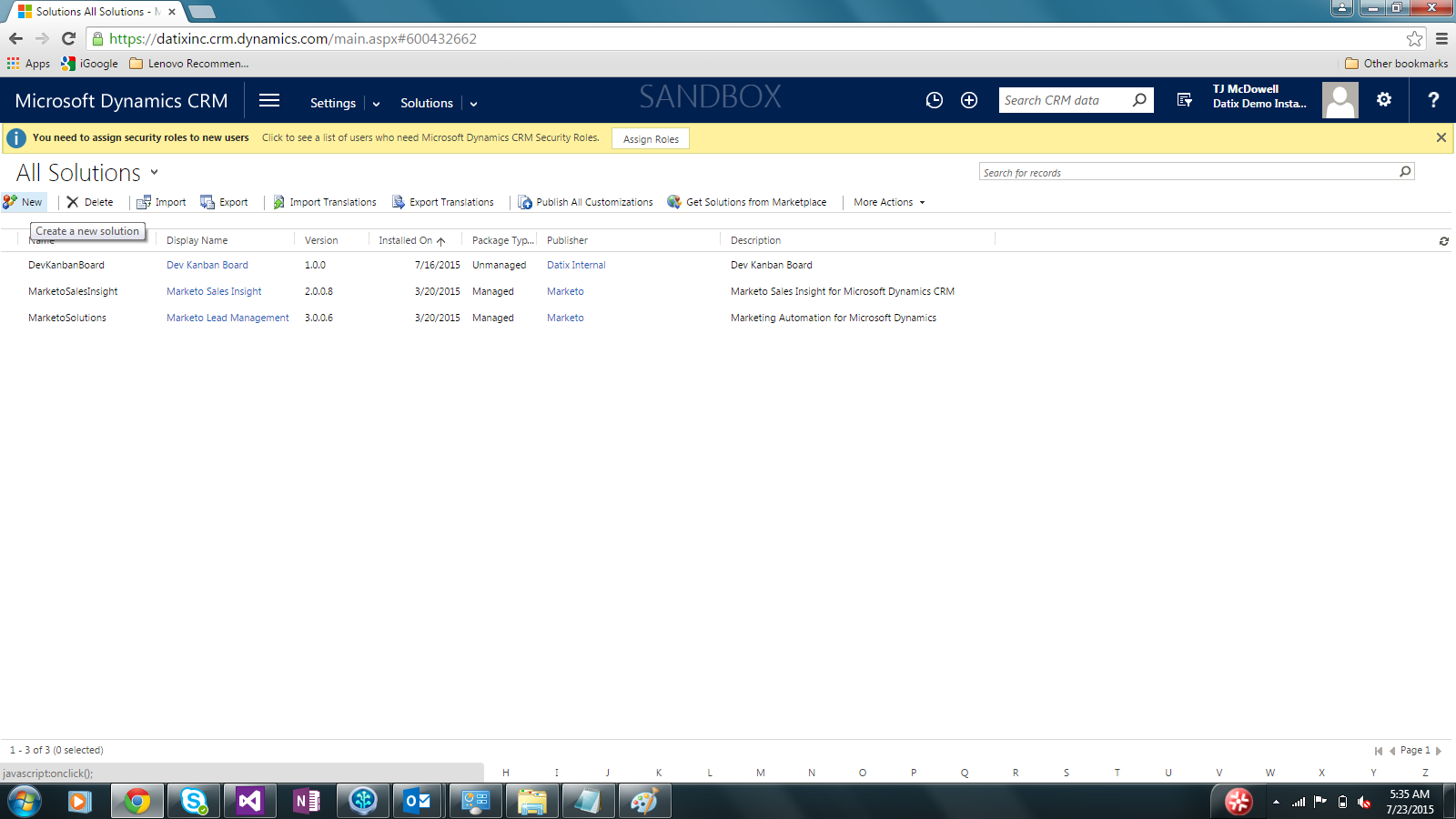Click the Assign Roles button

(651, 139)
